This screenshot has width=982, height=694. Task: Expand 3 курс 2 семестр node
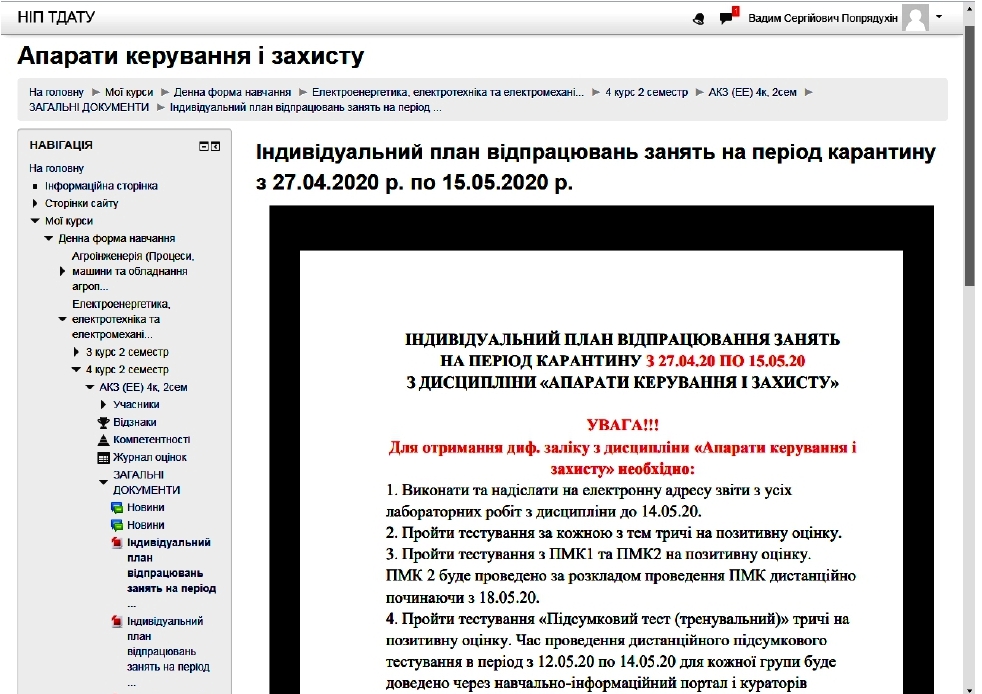76,352
